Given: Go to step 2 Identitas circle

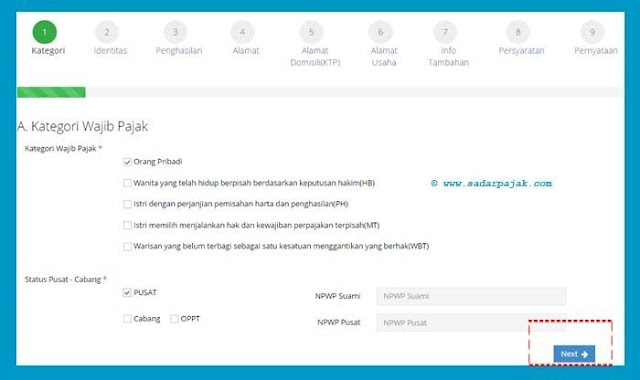Looking at the screenshot, I should tap(107, 32).
